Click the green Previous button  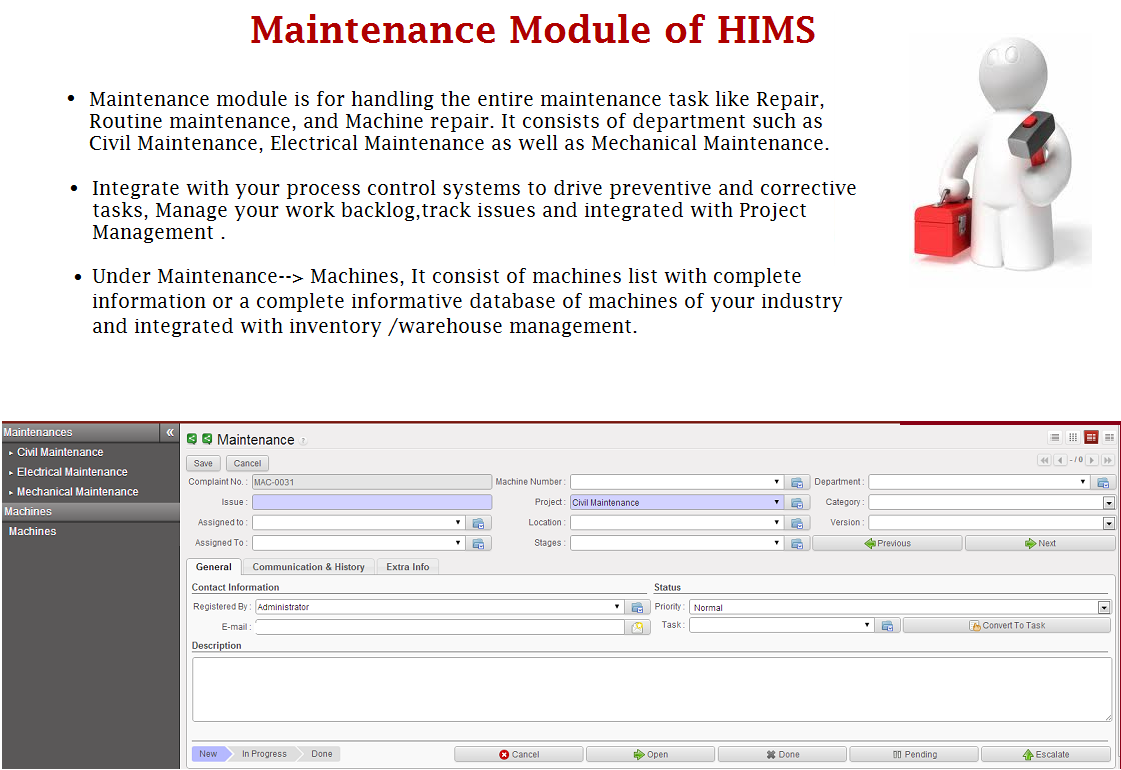coord(887,543)
